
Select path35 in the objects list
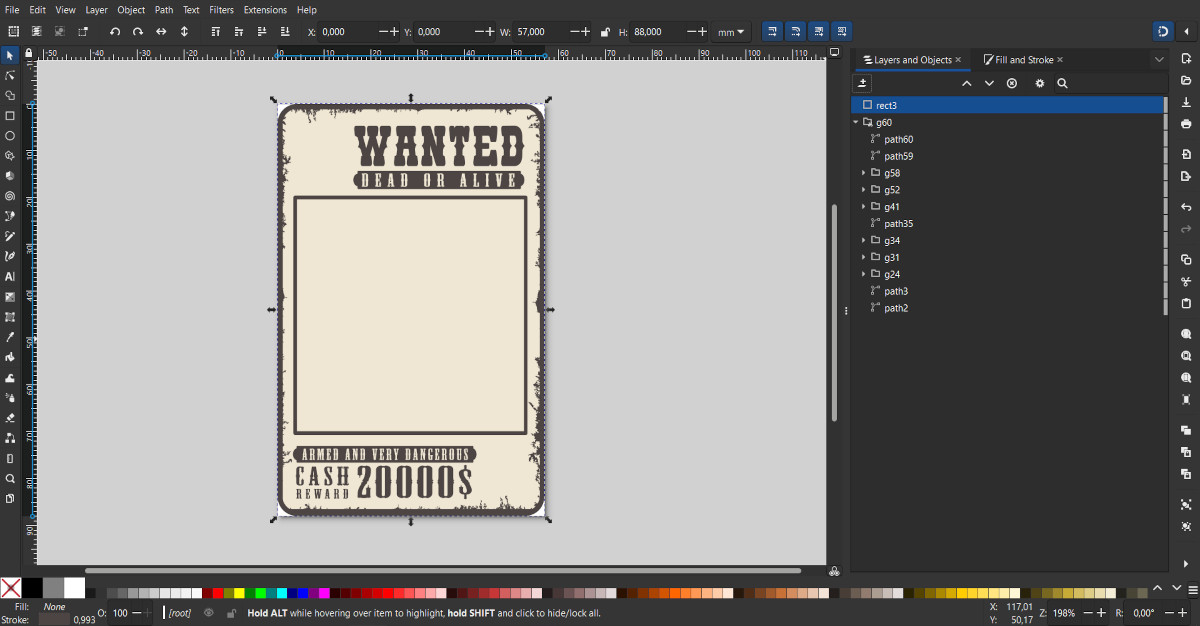coord(898,224)
